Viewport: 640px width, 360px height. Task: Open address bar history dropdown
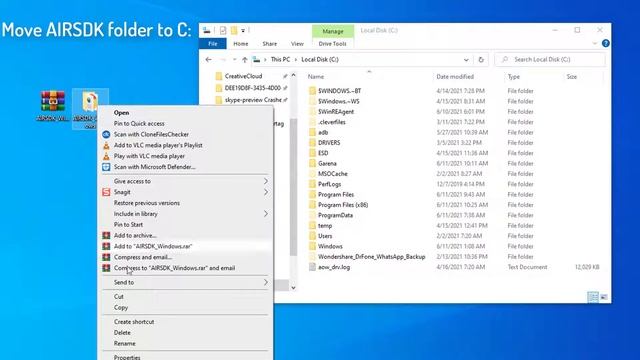(x=466, y=60)
